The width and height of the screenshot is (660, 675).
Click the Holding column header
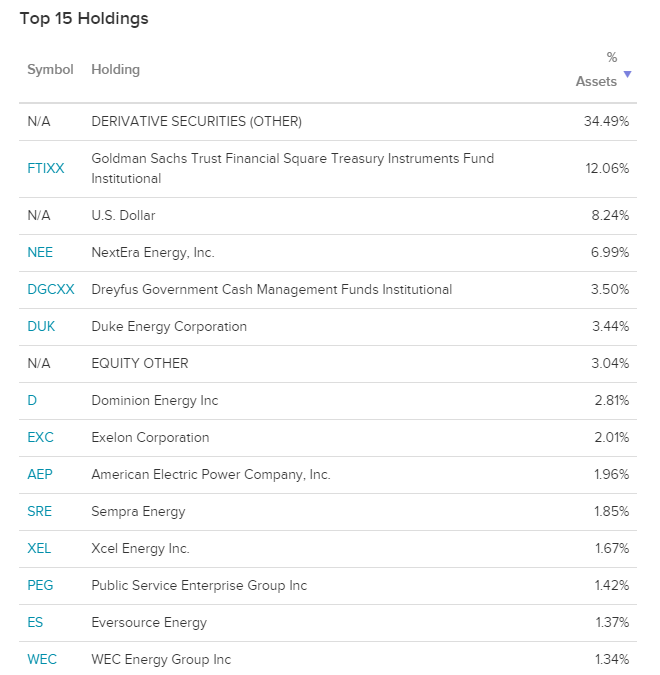click(x=115, y=69)
